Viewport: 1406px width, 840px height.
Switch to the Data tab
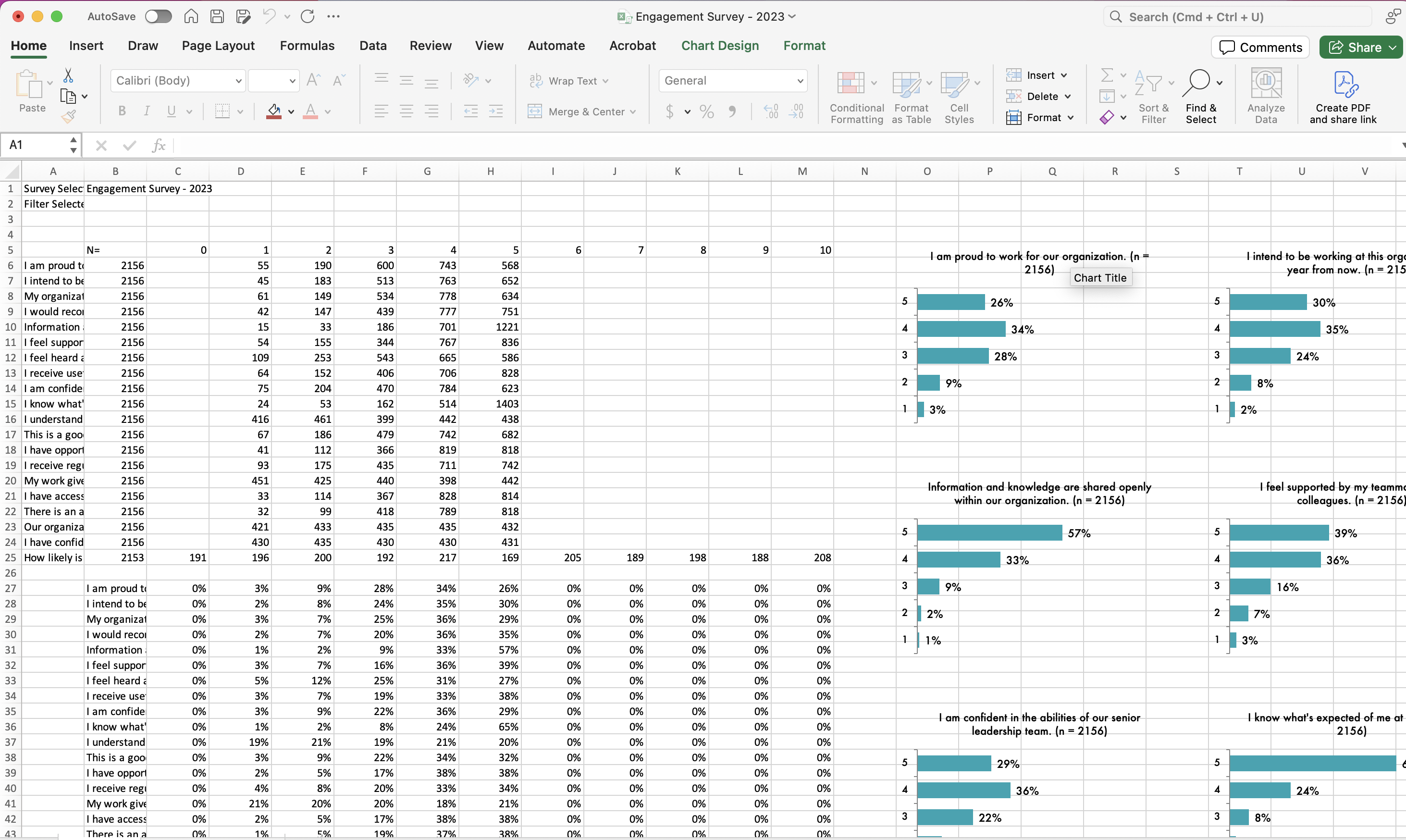click(x=373, y=46)
